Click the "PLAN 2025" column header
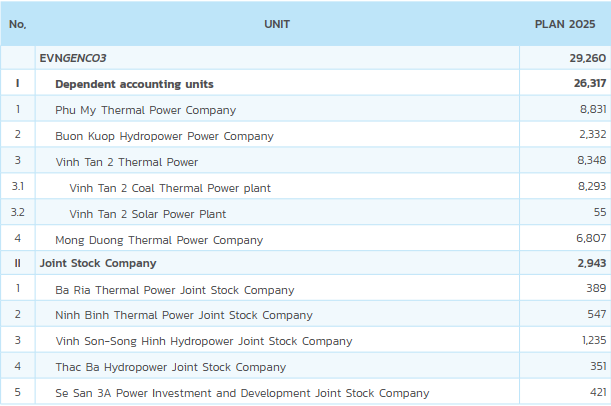 [x=565, y=24]
